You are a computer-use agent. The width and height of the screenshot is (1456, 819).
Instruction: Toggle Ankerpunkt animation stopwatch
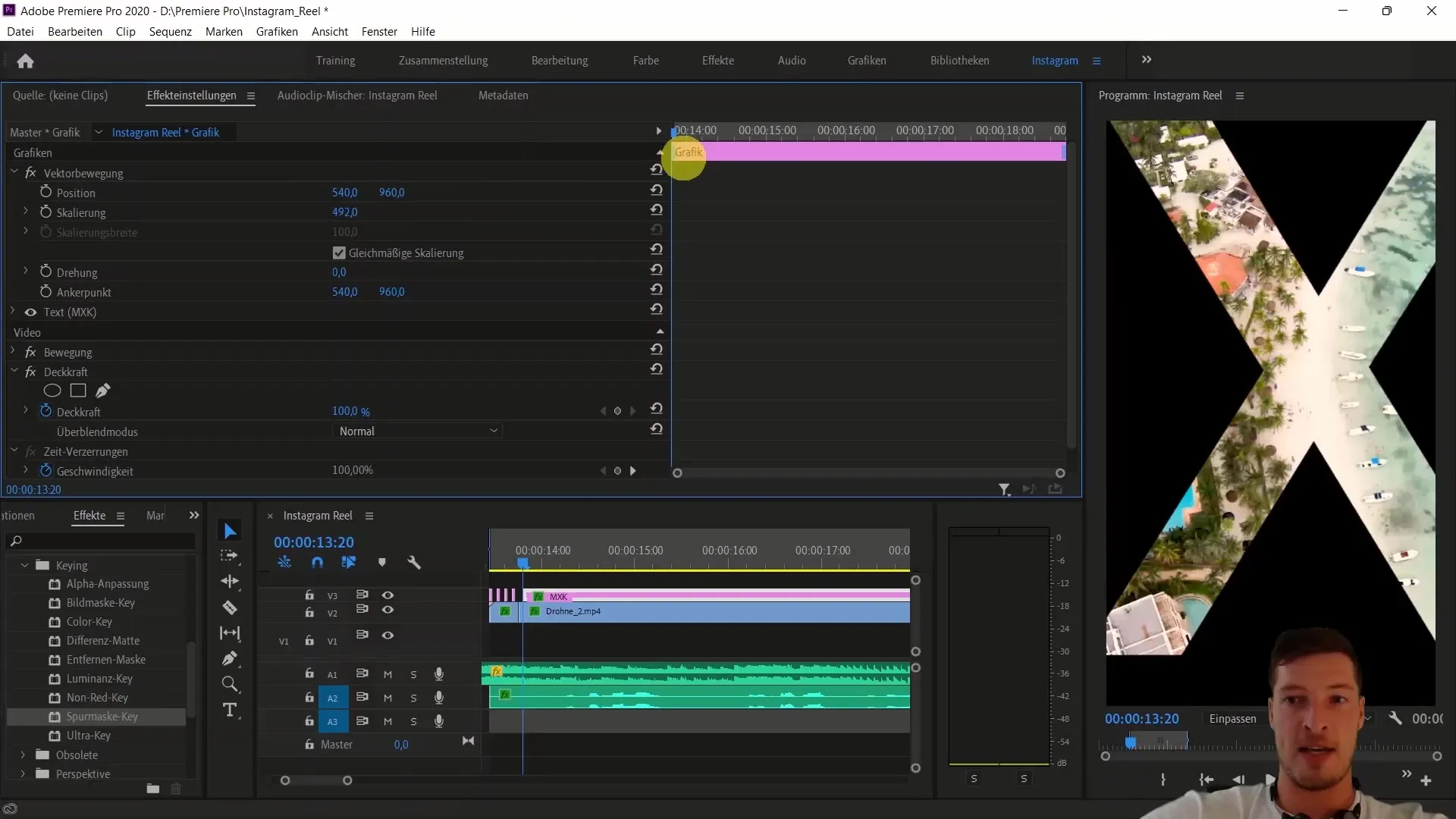tap(45, 291)
